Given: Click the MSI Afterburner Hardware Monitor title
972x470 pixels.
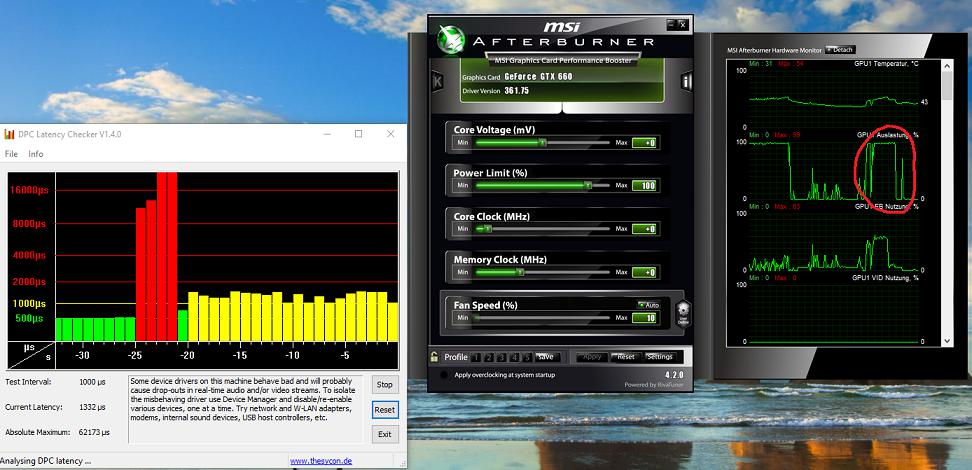Looking at the screenshot, I should [774, 50].
